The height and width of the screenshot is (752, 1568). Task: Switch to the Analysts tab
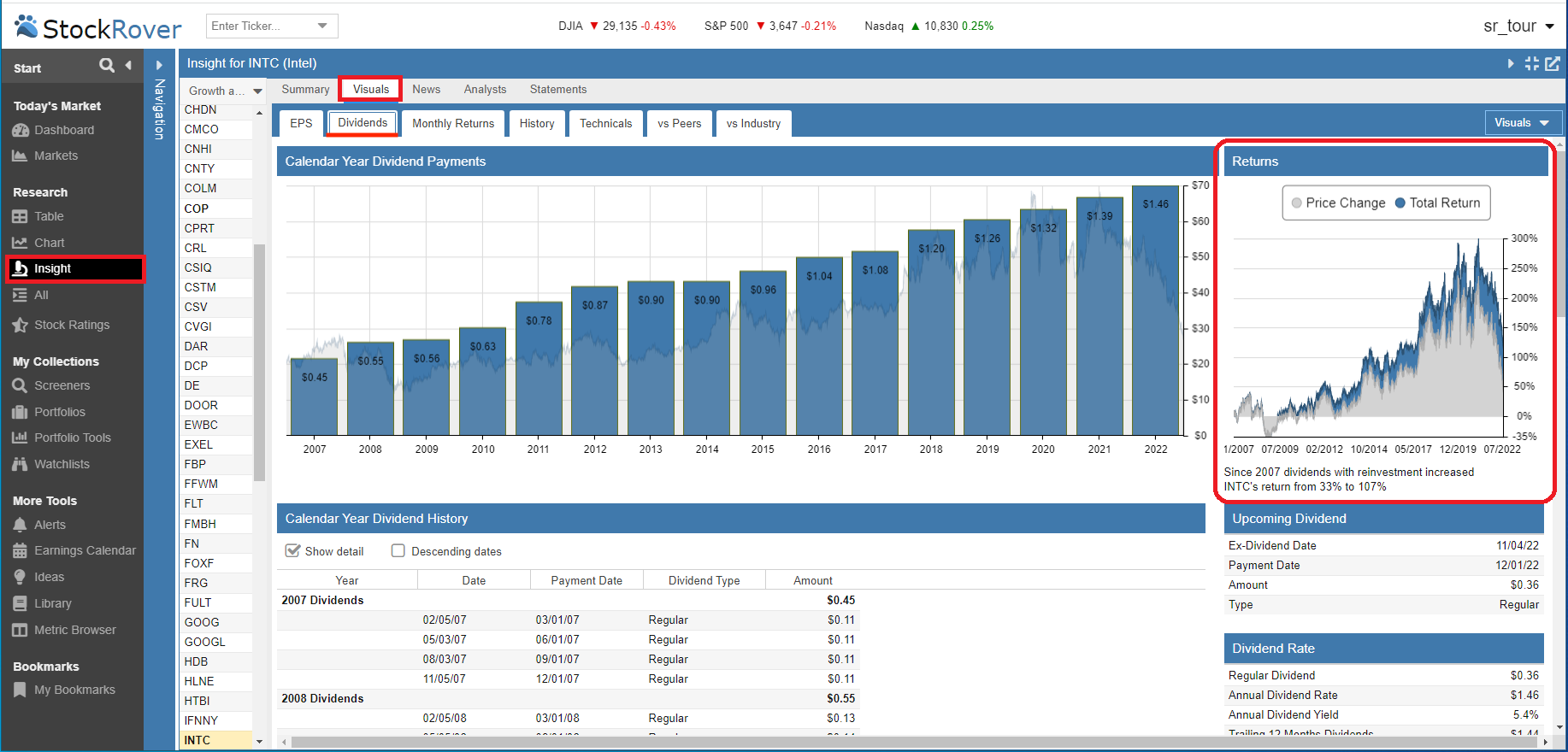[485, 89]
